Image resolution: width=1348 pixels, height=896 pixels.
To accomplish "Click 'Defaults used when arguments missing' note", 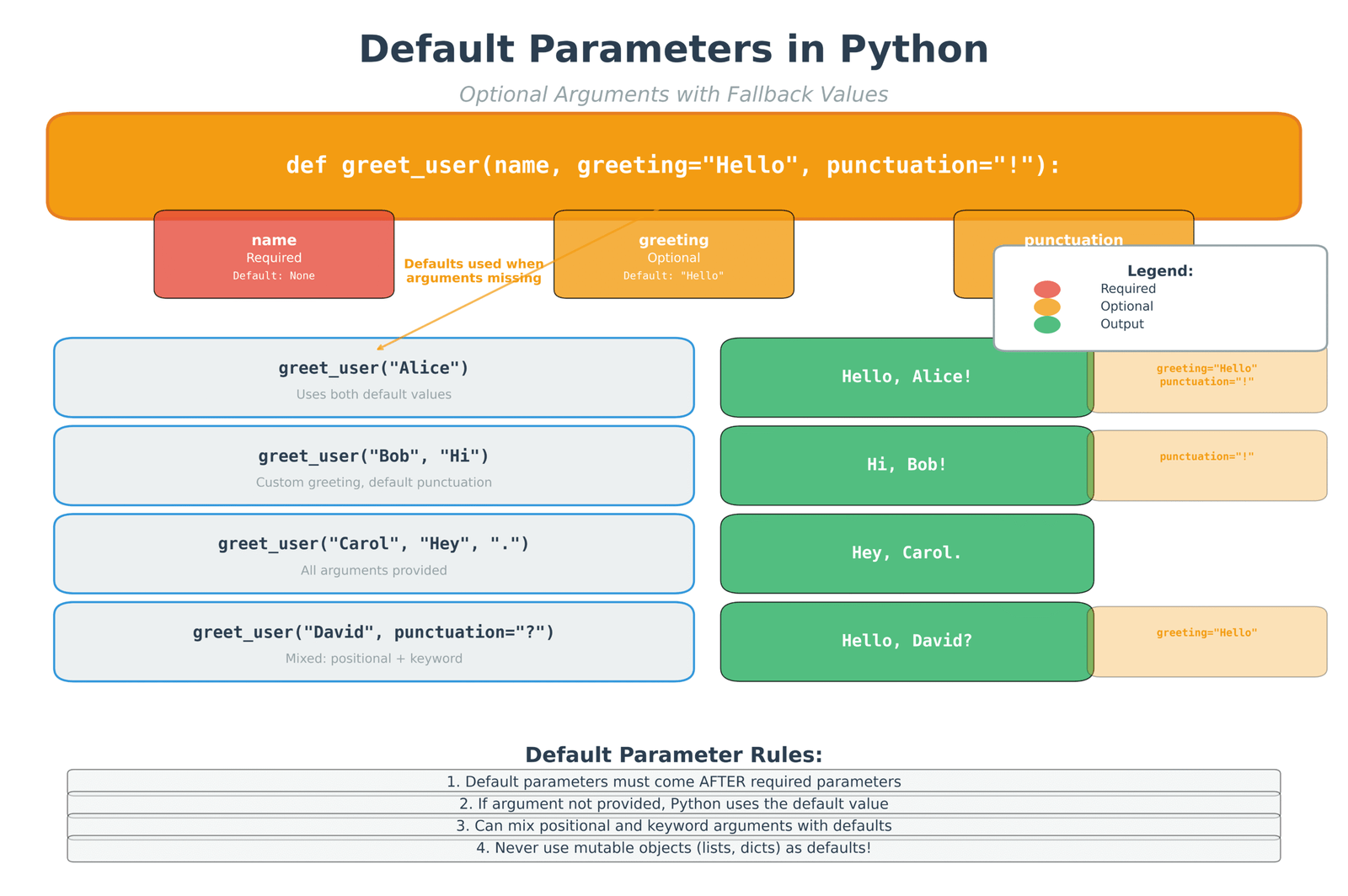I will point(473,271).
